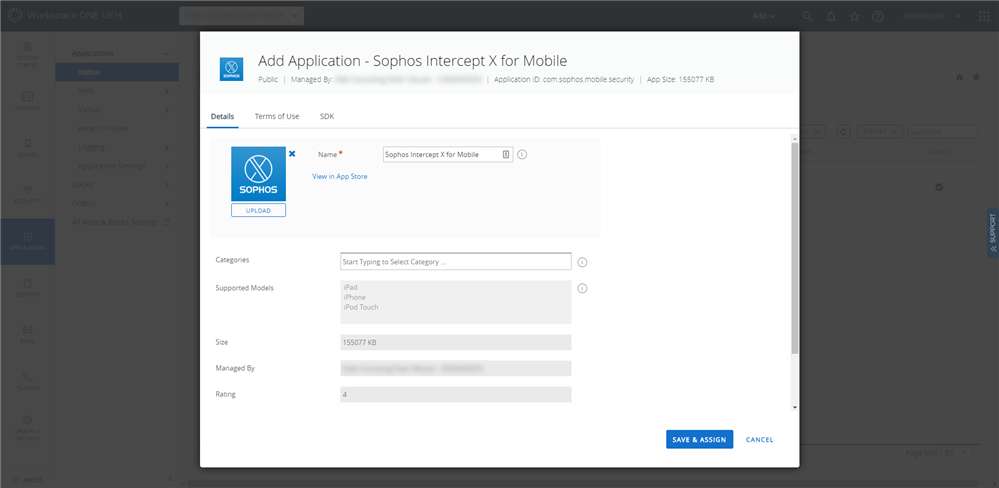Open the Support side tab
Viewport: 999px width, 488px height.
click(993, 233)
